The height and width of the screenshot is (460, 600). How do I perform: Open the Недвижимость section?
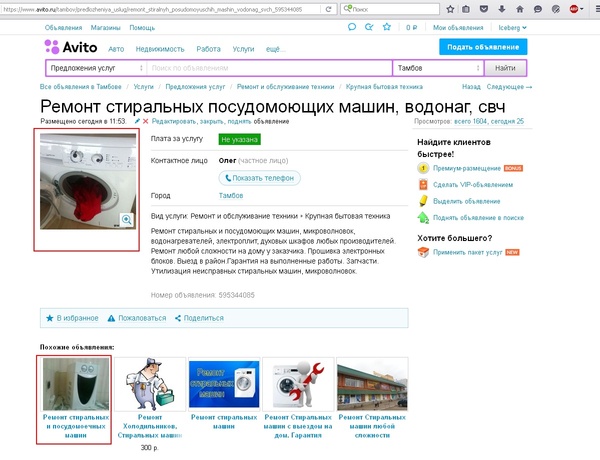point(160,49)
